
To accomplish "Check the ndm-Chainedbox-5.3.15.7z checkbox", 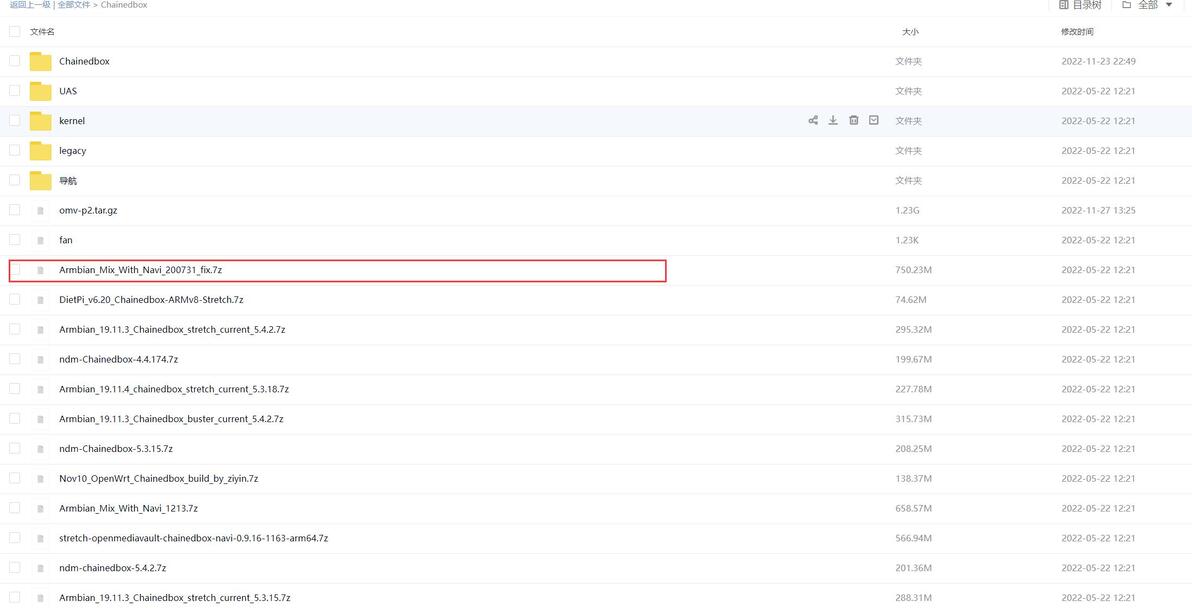I will 14,448.
